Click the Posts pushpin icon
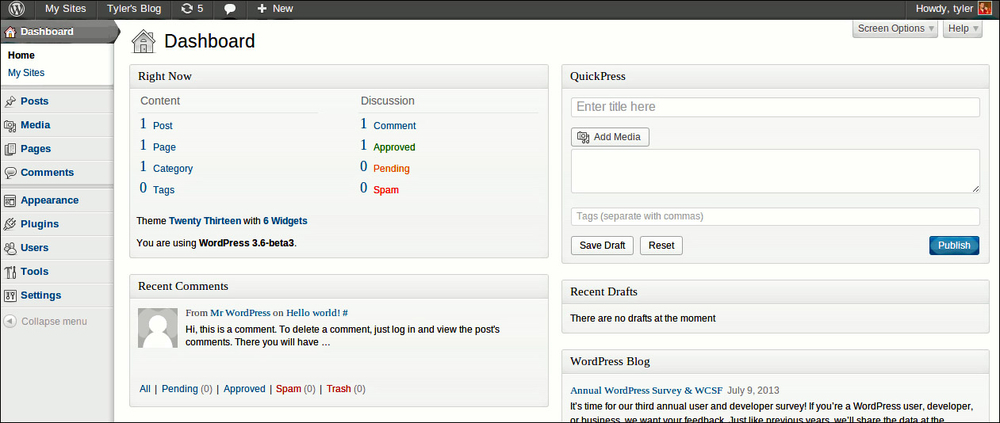Image resolution: width=1000 pixels, height=423 pixels. point(10,101)
